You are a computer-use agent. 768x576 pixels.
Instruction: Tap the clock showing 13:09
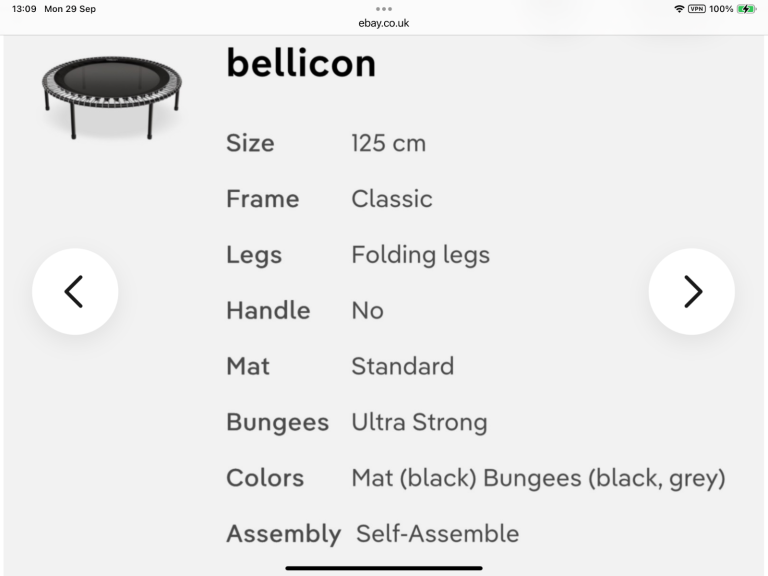click(24, 9)
